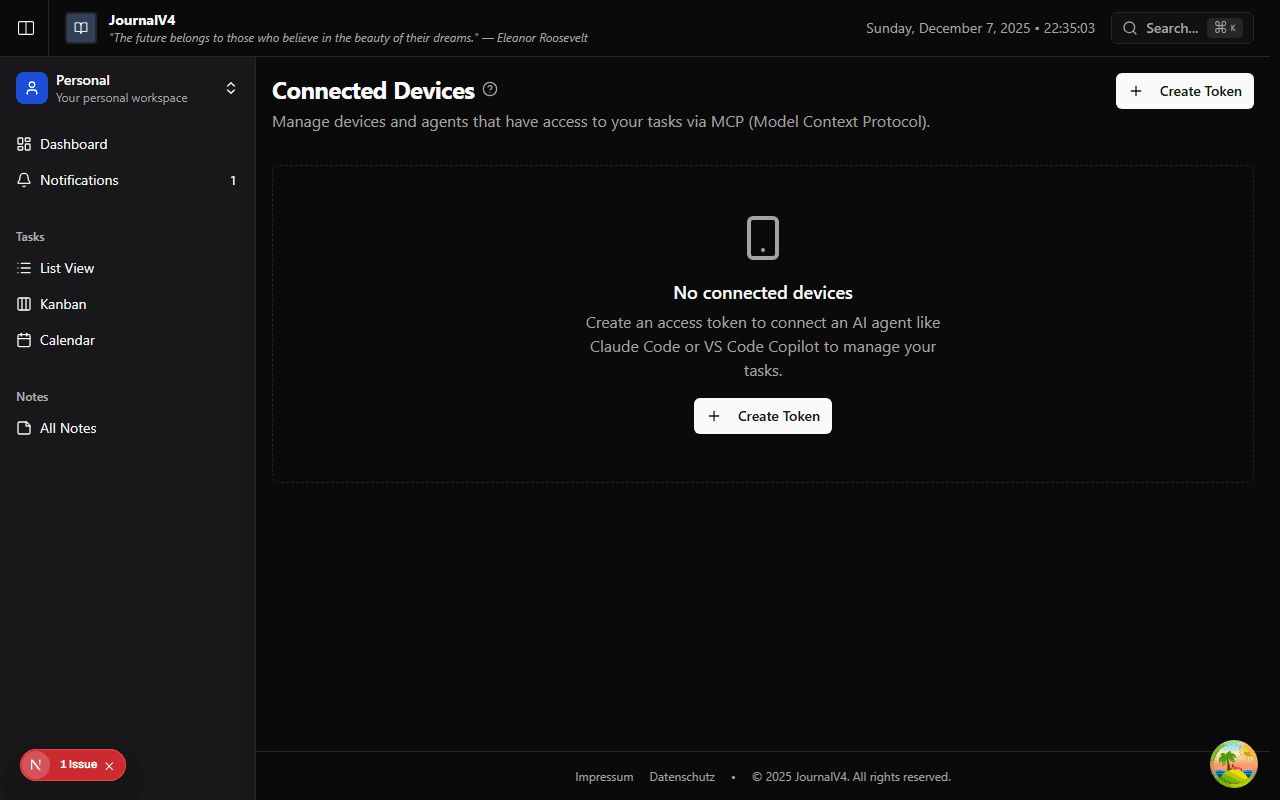Open the Notifications bell icon

24,180
